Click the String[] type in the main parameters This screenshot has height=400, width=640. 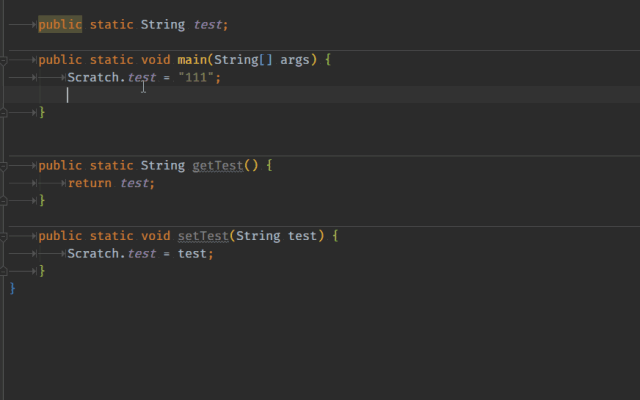pyautogui.click(x=243, y=60)
